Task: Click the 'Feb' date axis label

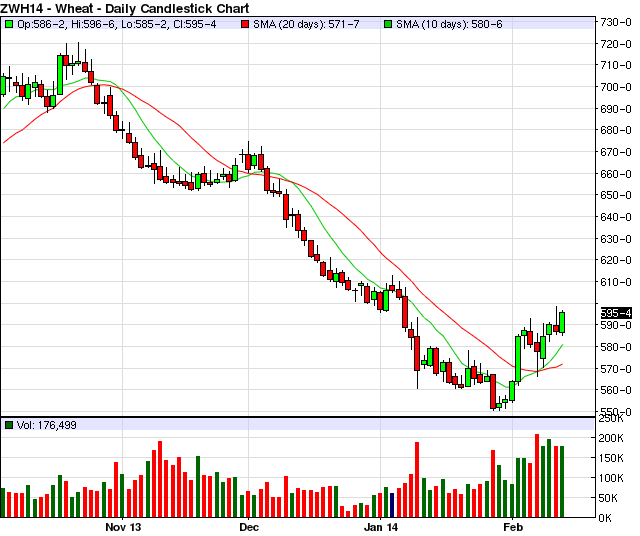Action: (513, 527)
